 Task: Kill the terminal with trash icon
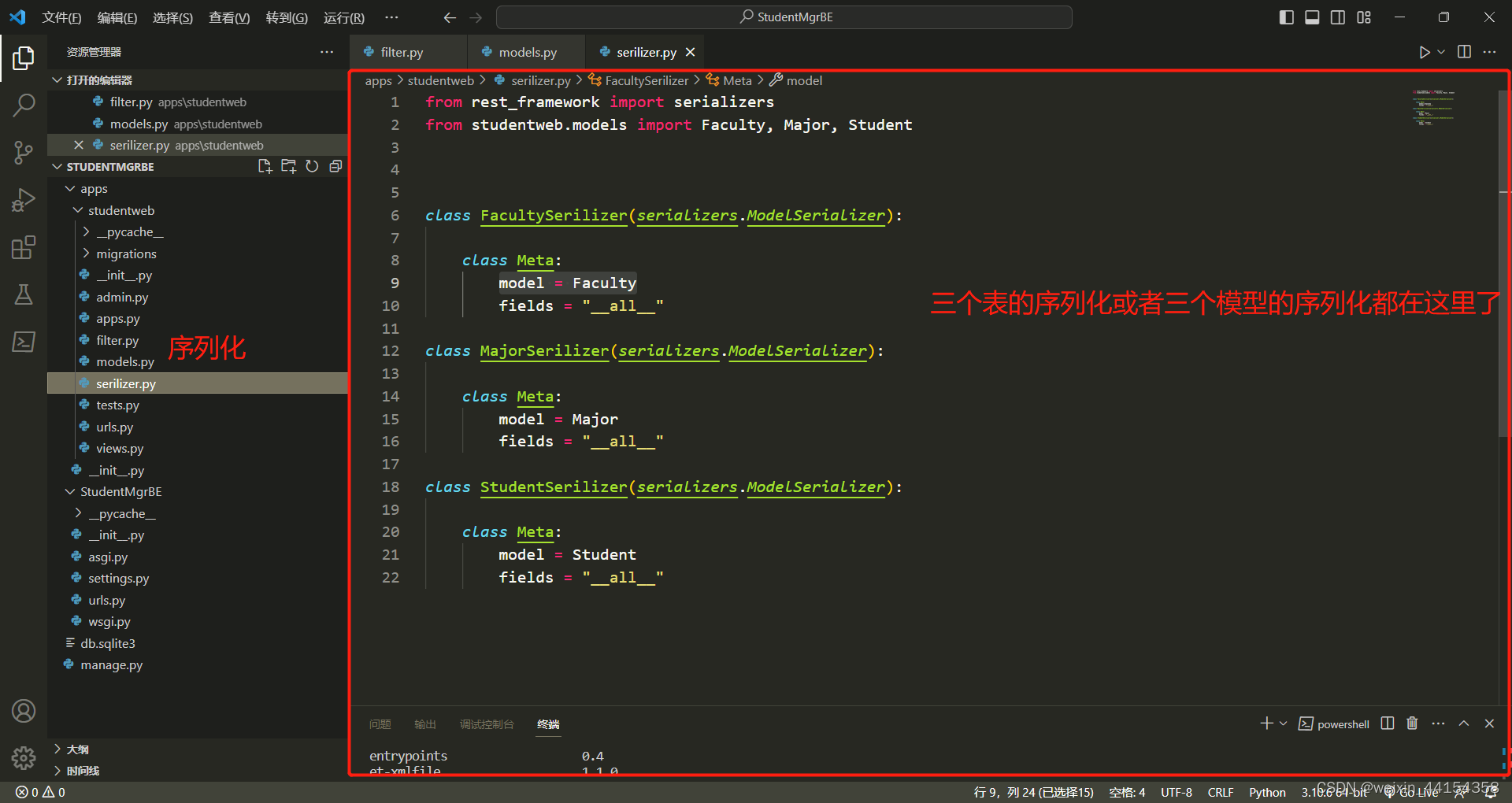point(1412,723)
